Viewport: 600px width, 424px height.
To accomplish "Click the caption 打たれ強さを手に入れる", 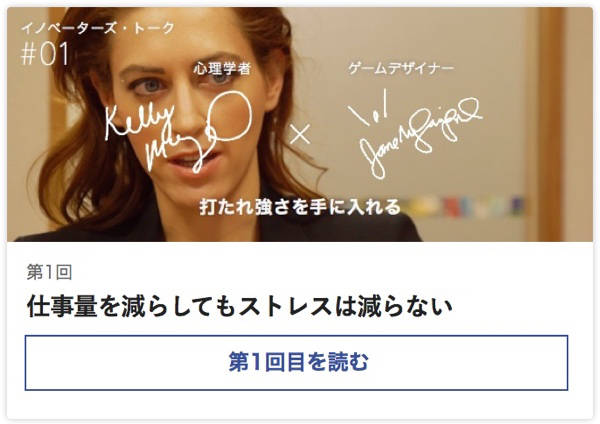I will pyautogui.click(x=300, y=207).
